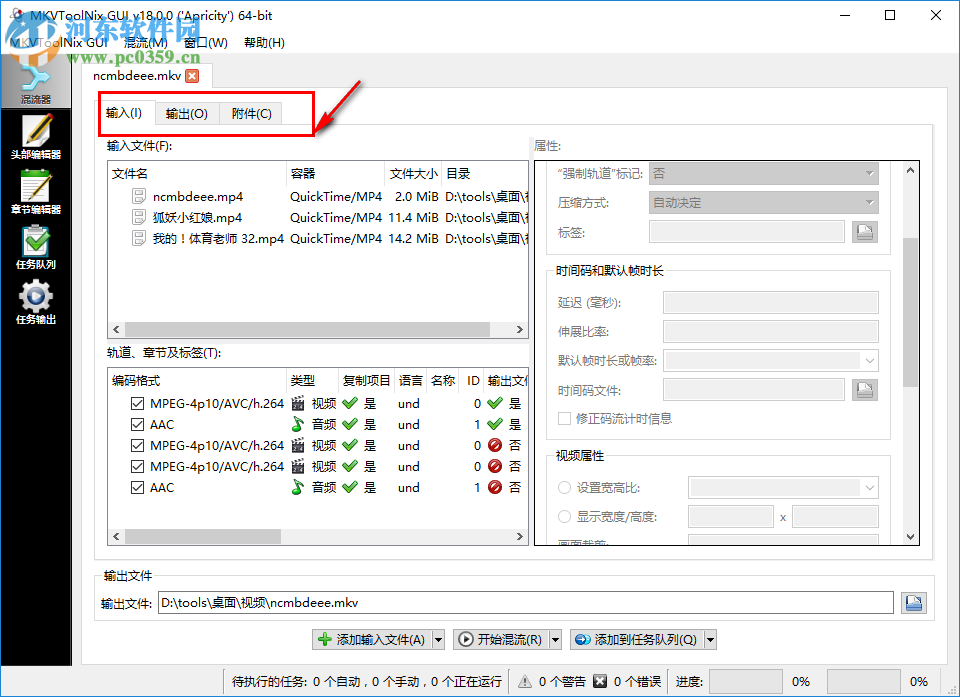
Task: Browse for a 标签 file via folder icon
Action: (x=864, y=231)
